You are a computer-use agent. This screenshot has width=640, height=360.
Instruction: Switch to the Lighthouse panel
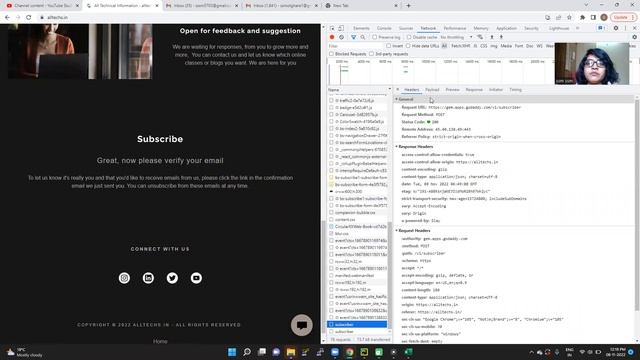coord(559,28)
